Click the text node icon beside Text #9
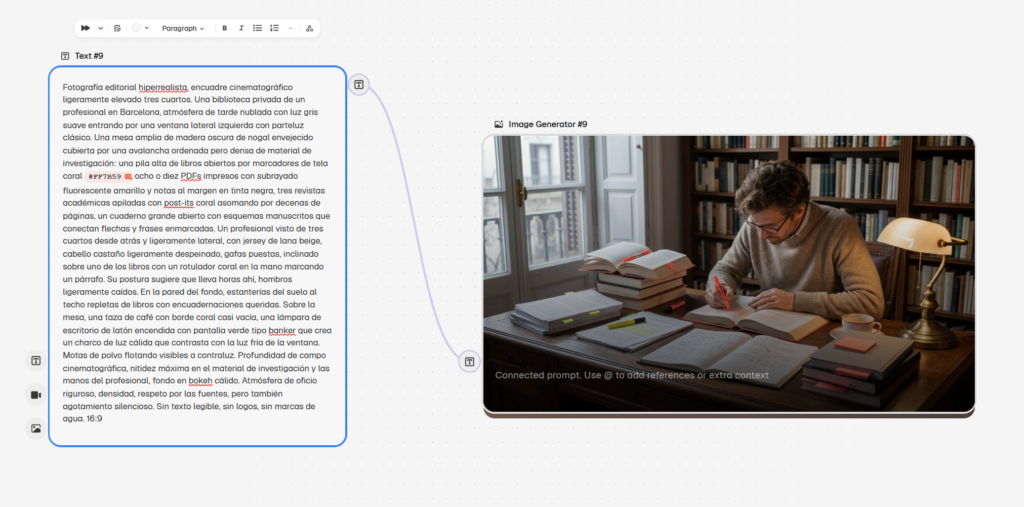1024x507 pixels. coord(65,56)
